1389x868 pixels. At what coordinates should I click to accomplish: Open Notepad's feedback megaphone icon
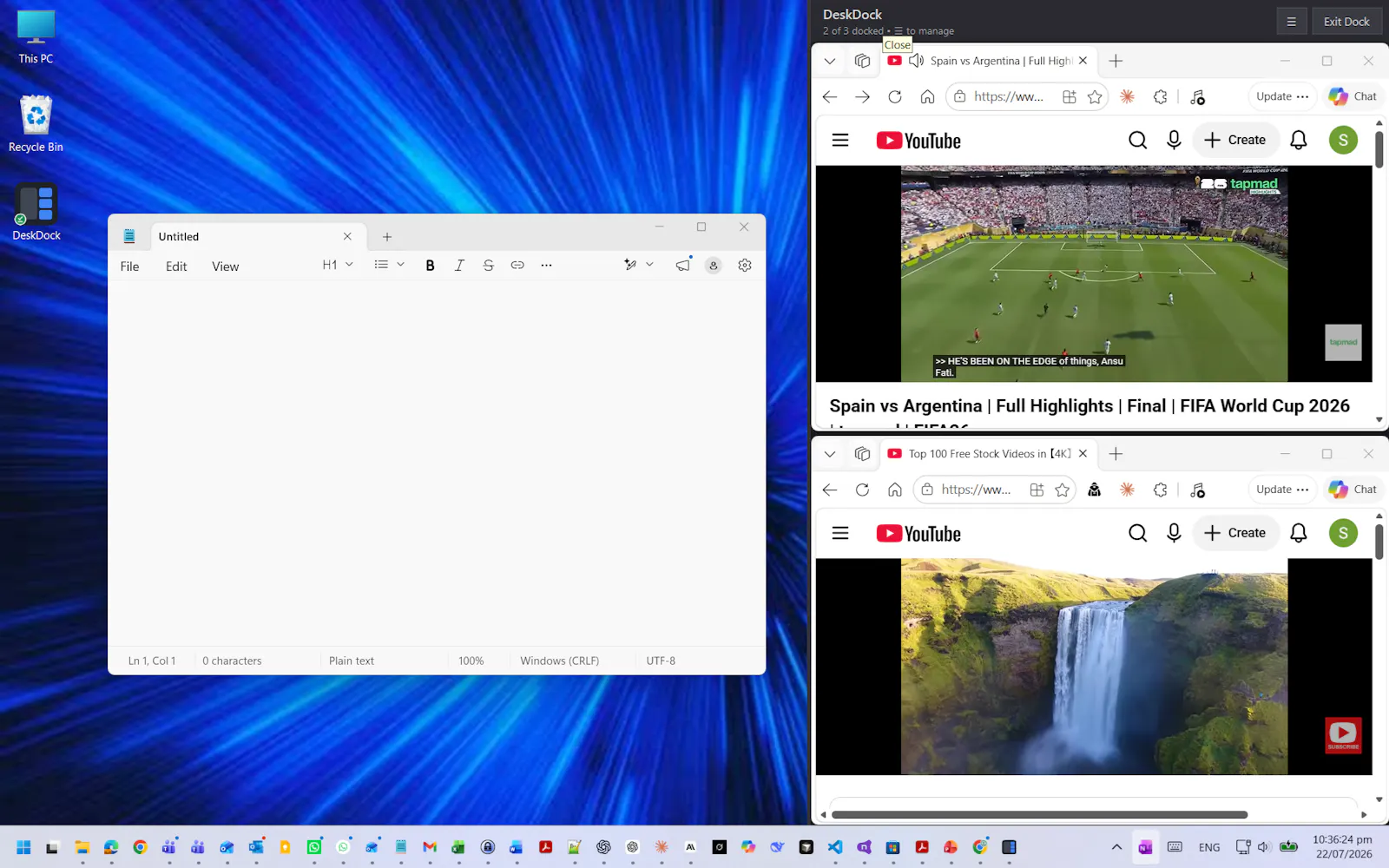[683, 265]
